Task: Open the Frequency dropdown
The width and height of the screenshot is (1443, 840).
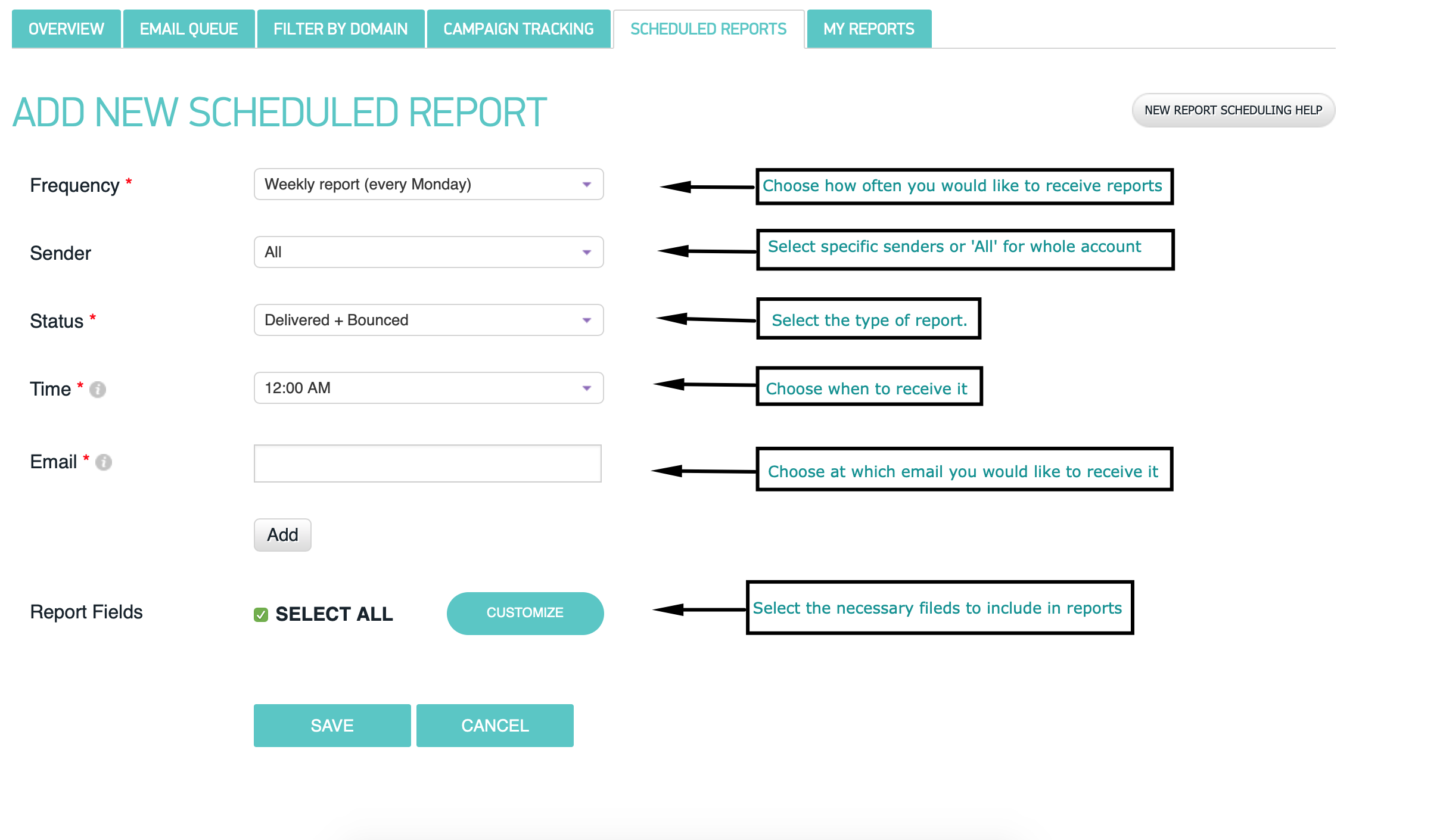Action: click(428, 185)
